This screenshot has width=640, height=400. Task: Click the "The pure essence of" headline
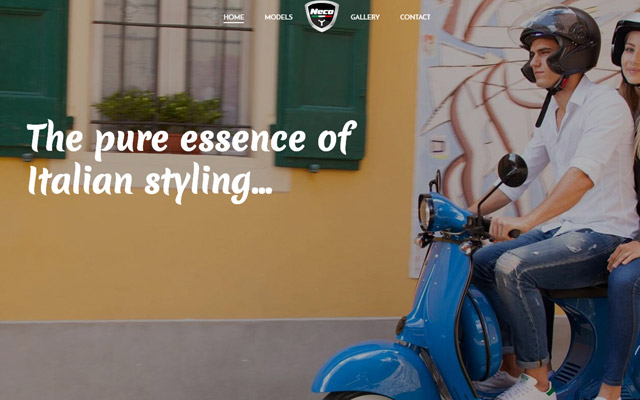(192, 139)
